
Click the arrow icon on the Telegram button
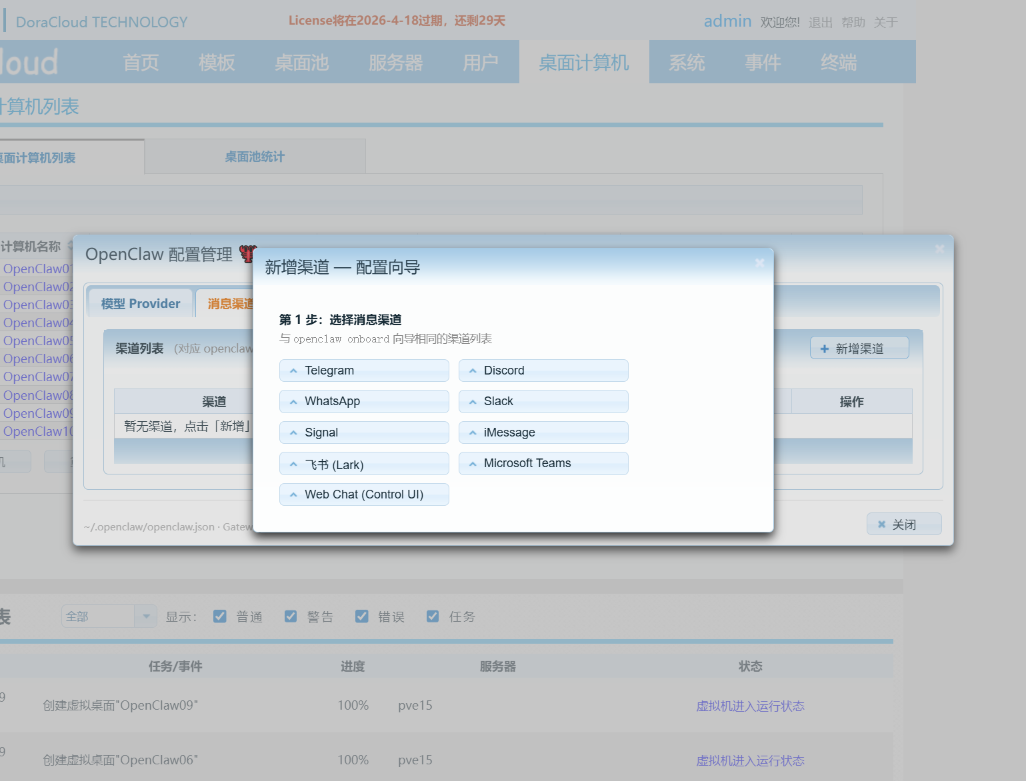pyautogui.click(x=293, y=371)
